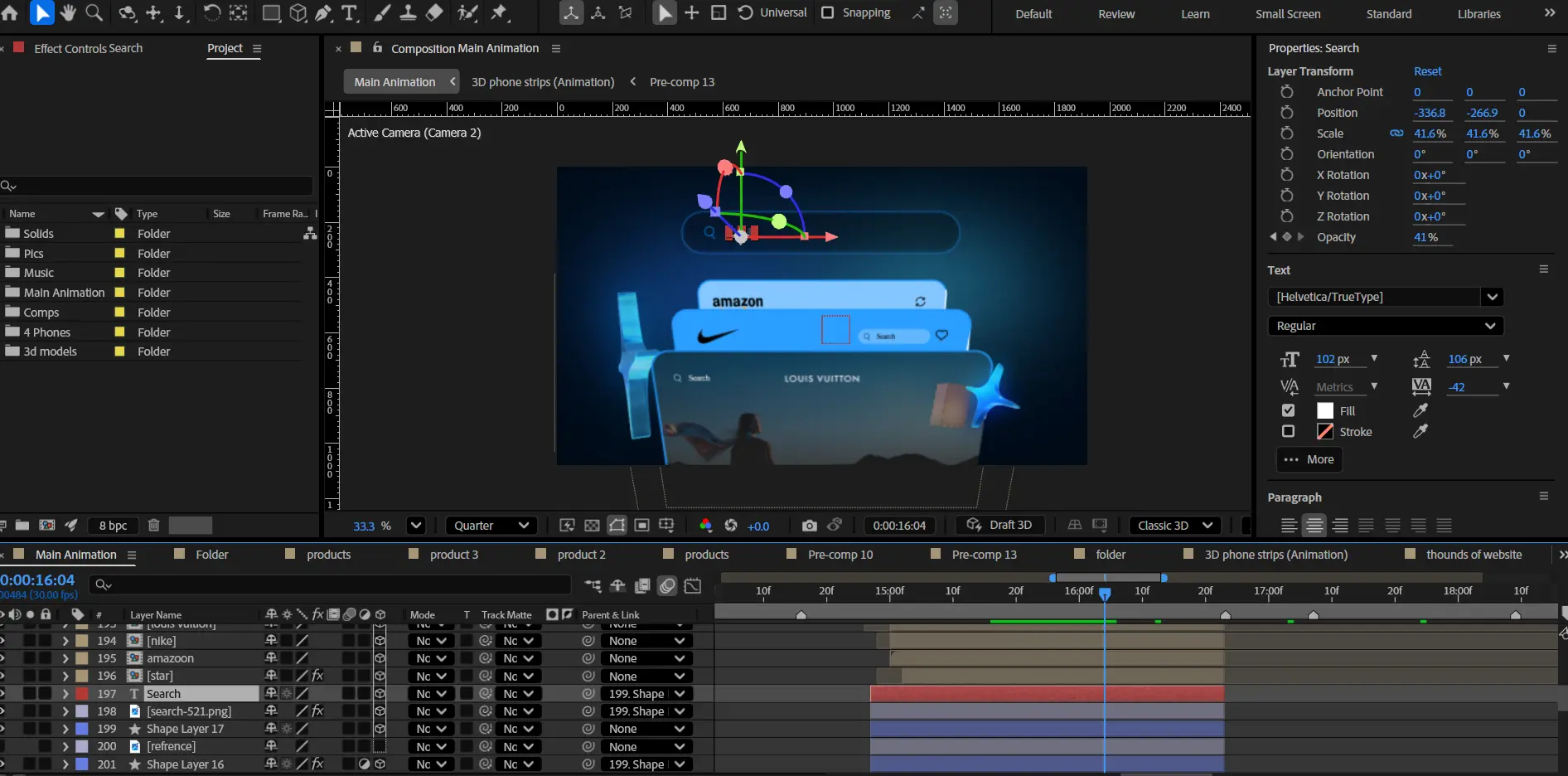1568x776 pixels.
Task: Switch to the Pre-comp 10 timeline tab
Action: (840, 555)
